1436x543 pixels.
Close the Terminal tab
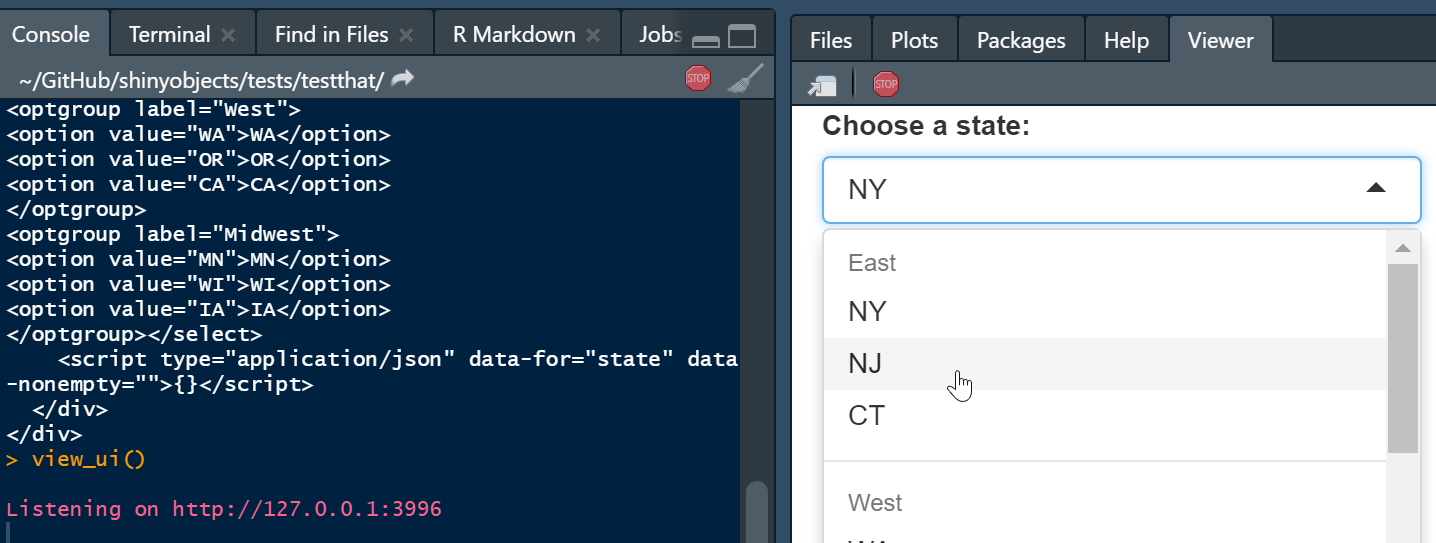[228, 35]
